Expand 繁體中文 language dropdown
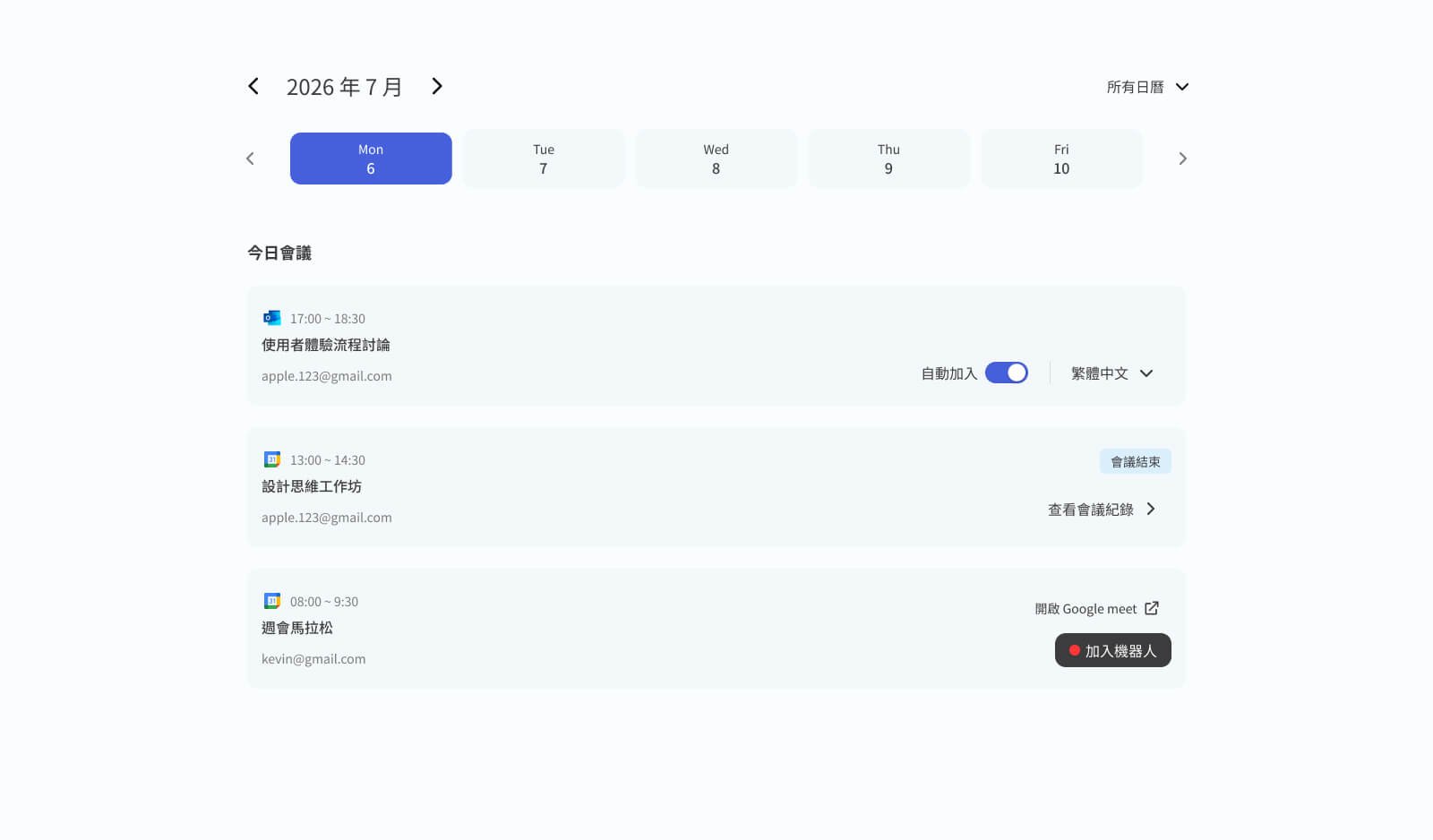This screenshot has width=1433, height=840. coord(1112,373)
